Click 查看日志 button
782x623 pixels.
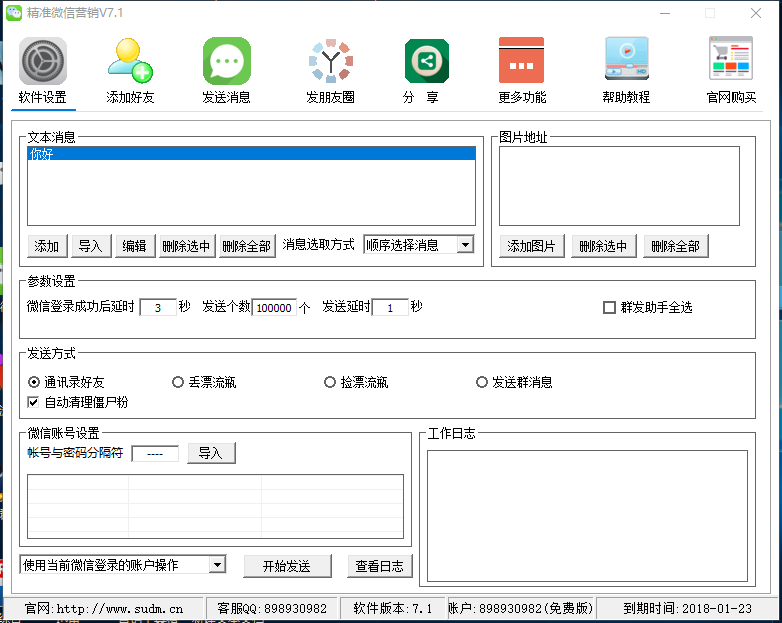(x=380, y=566)
